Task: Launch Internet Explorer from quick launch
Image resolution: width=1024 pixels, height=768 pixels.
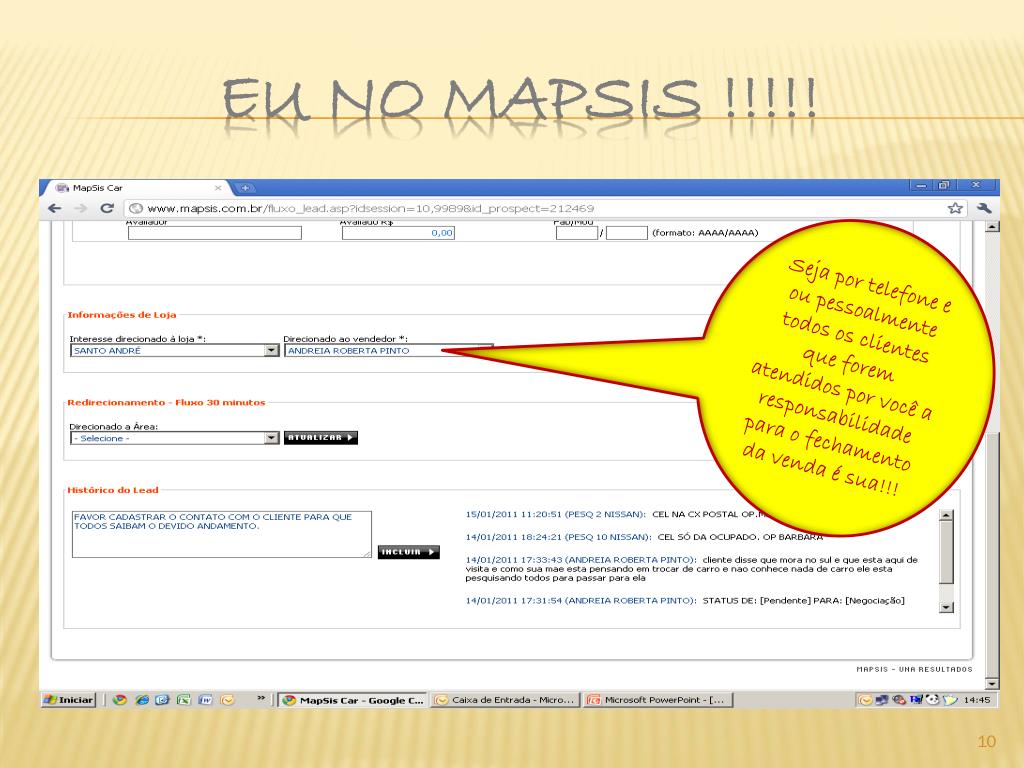Action: (x=142, y=700)
